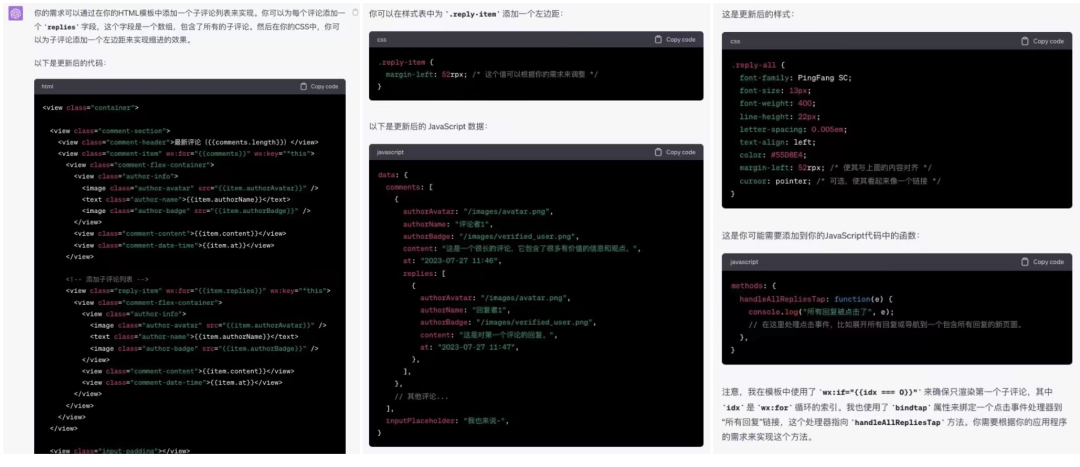Image resolution: width=1080 pixels, height=467 pixels.
Task: Click the 'data: {' line
Action: (x=393, y=175)
